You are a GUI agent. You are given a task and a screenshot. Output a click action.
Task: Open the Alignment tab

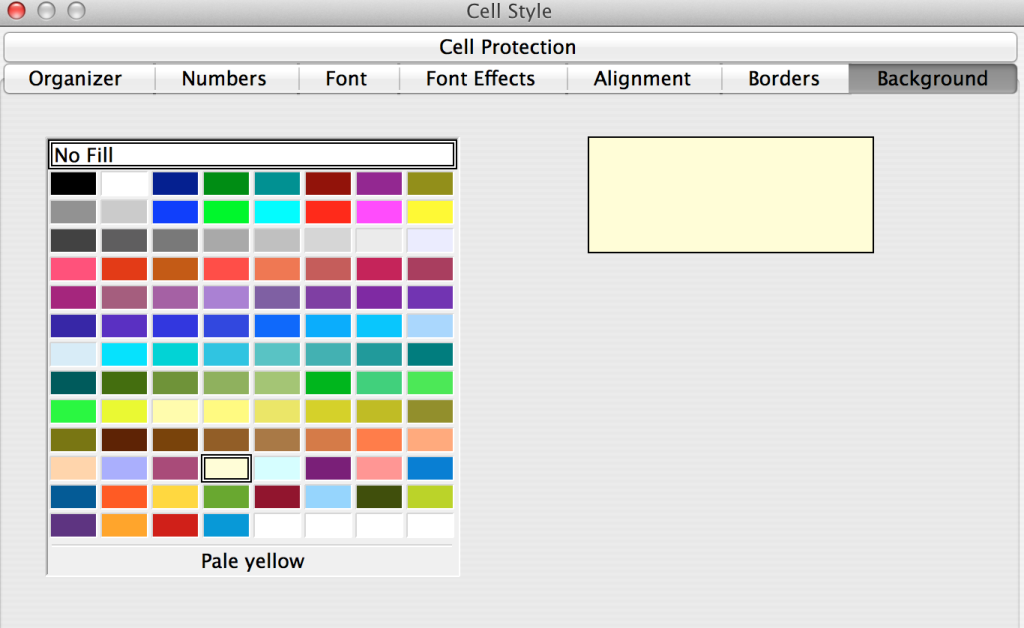[644, 79]
